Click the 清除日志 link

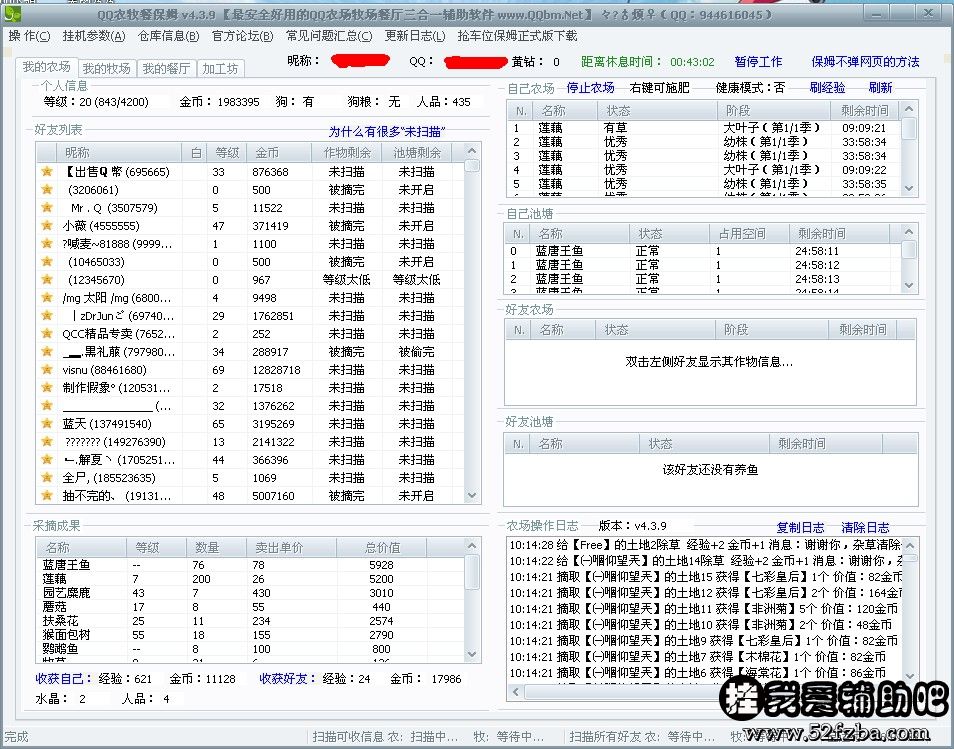[865, 527]
